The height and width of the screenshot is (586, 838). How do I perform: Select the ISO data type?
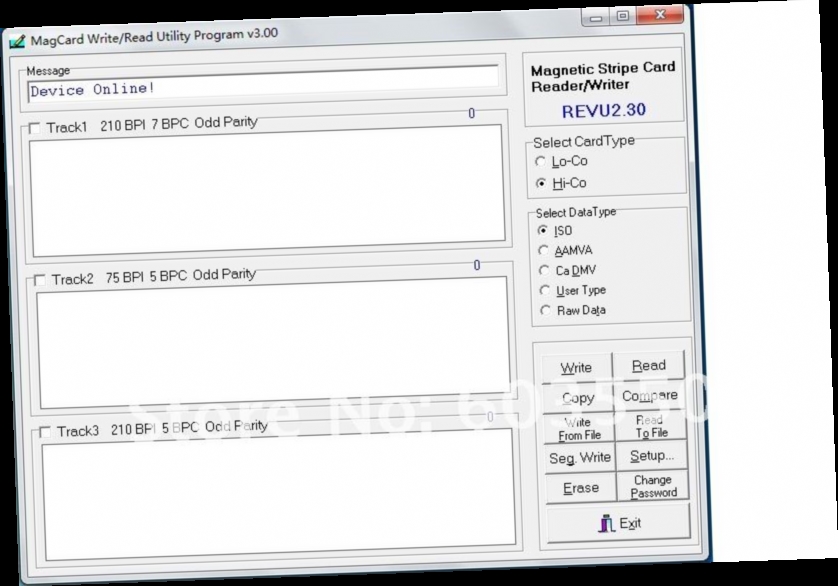coord(541,230)
